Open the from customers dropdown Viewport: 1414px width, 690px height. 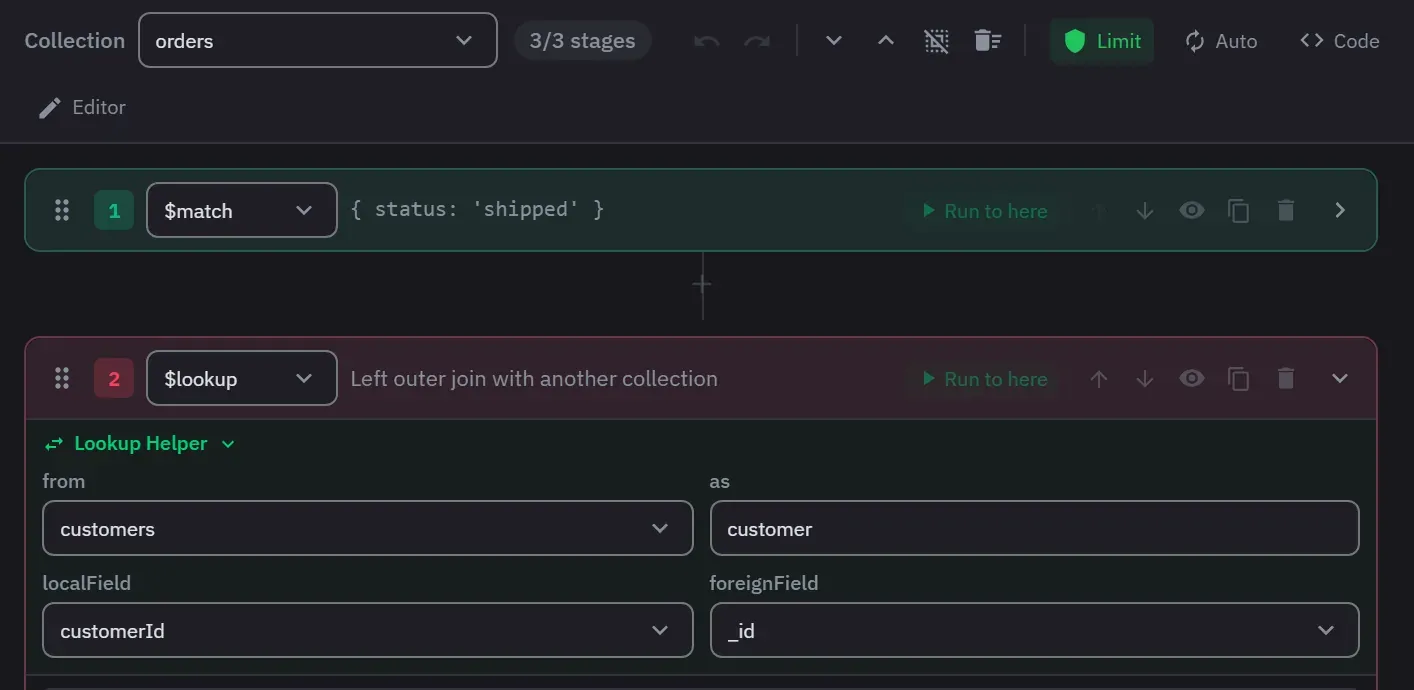tap(367, 528)
